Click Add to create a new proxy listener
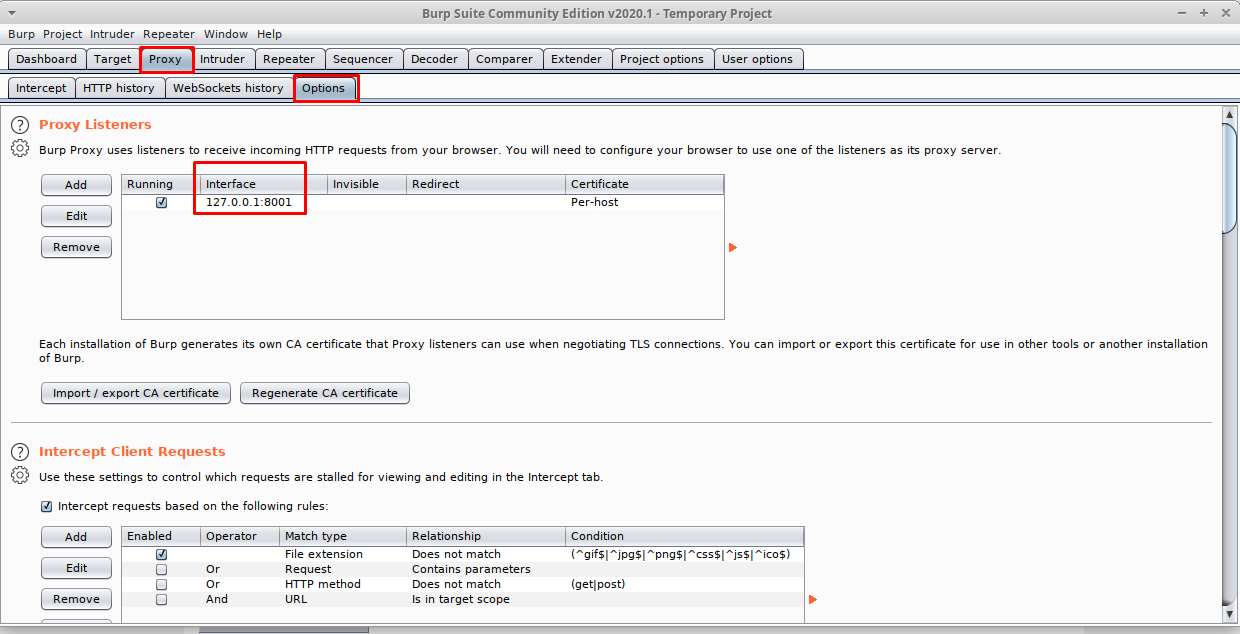The width and height of the screenshot is (1240, 634). coord(76,184)
